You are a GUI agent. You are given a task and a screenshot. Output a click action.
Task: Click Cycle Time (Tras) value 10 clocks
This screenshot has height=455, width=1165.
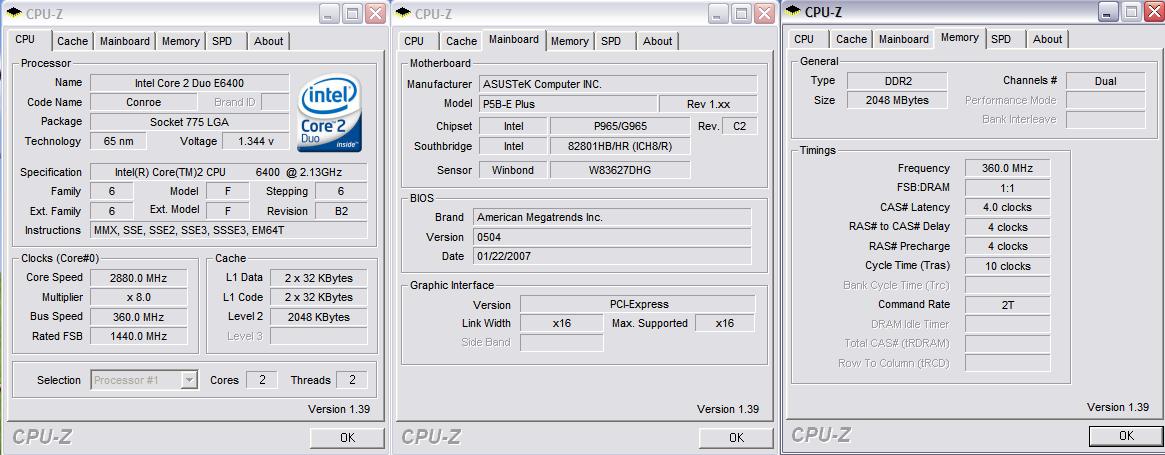(x=1007, y=266)
